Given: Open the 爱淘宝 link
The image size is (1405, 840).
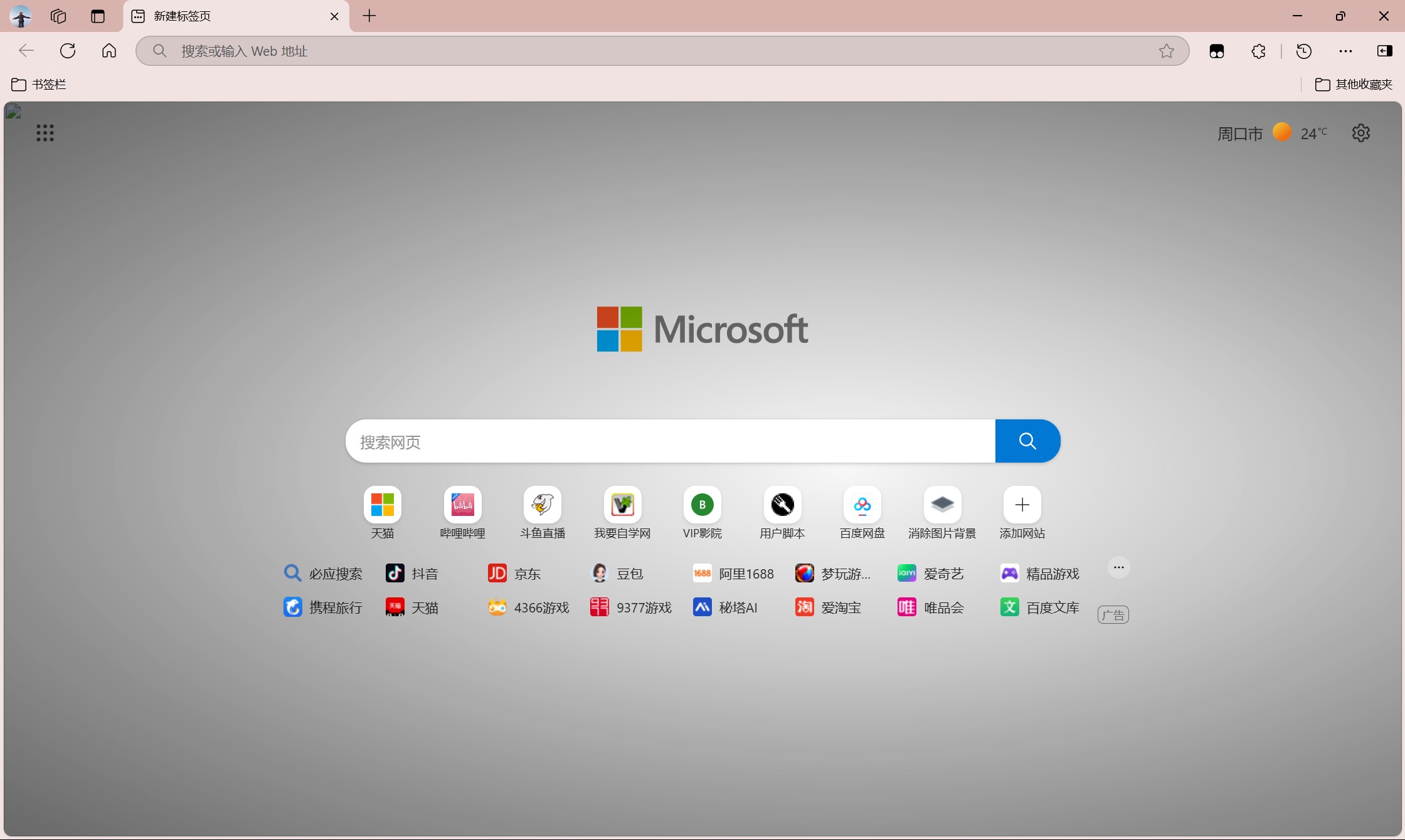Looking at the screenshot, I should tap(828, 607).
